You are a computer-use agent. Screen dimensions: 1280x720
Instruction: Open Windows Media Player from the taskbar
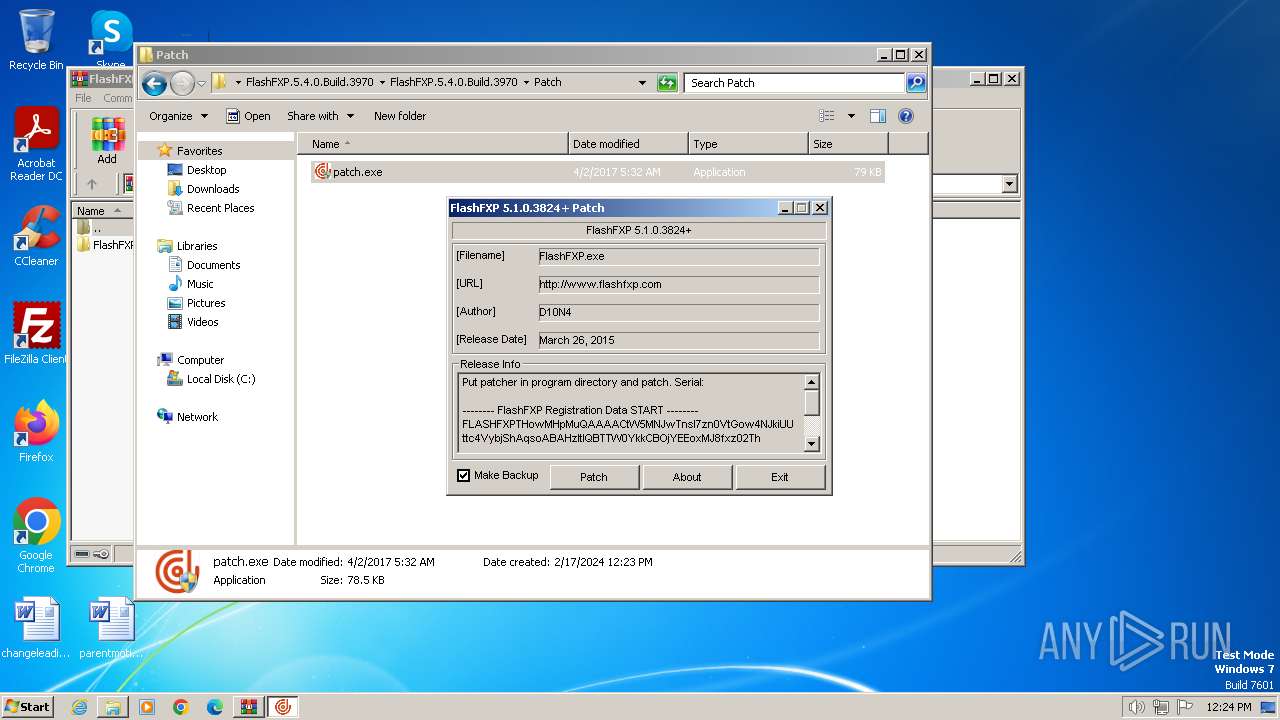pos(147,707)
